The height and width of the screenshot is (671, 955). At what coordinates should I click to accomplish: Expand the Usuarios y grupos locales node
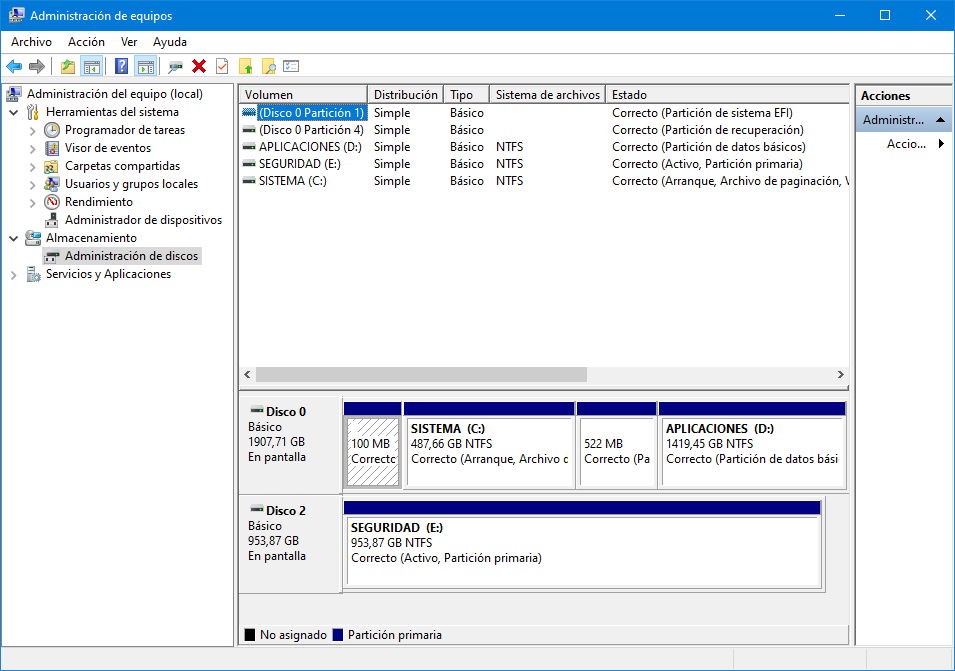tap(33, 184)
